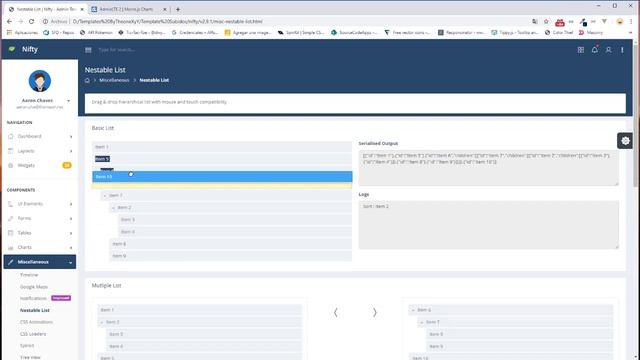Collapse Item 2 in the Basic List
640x360 pixels.
(x=113, y=208)
